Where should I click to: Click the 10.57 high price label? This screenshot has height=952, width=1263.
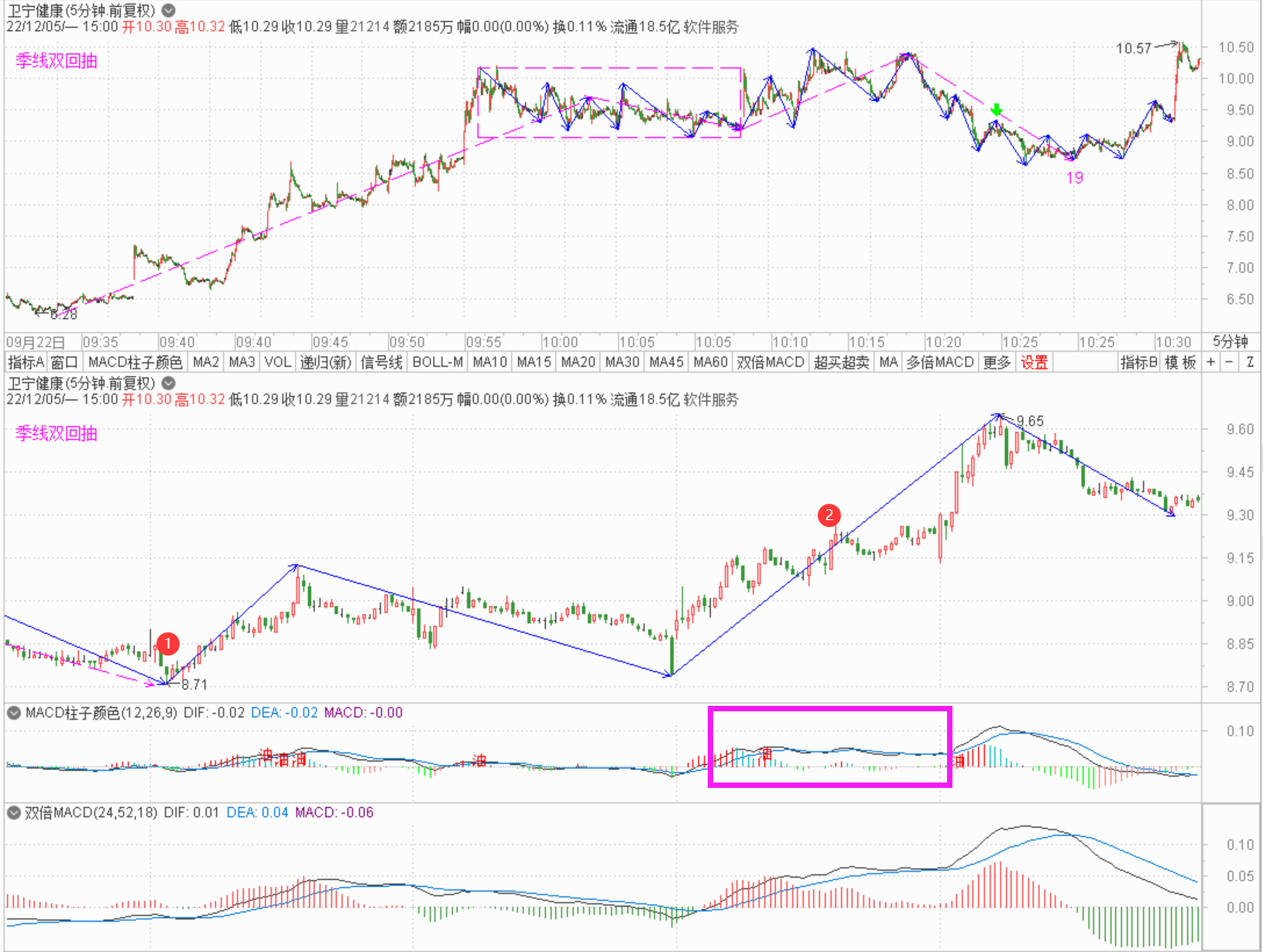tap(1133, 49)
